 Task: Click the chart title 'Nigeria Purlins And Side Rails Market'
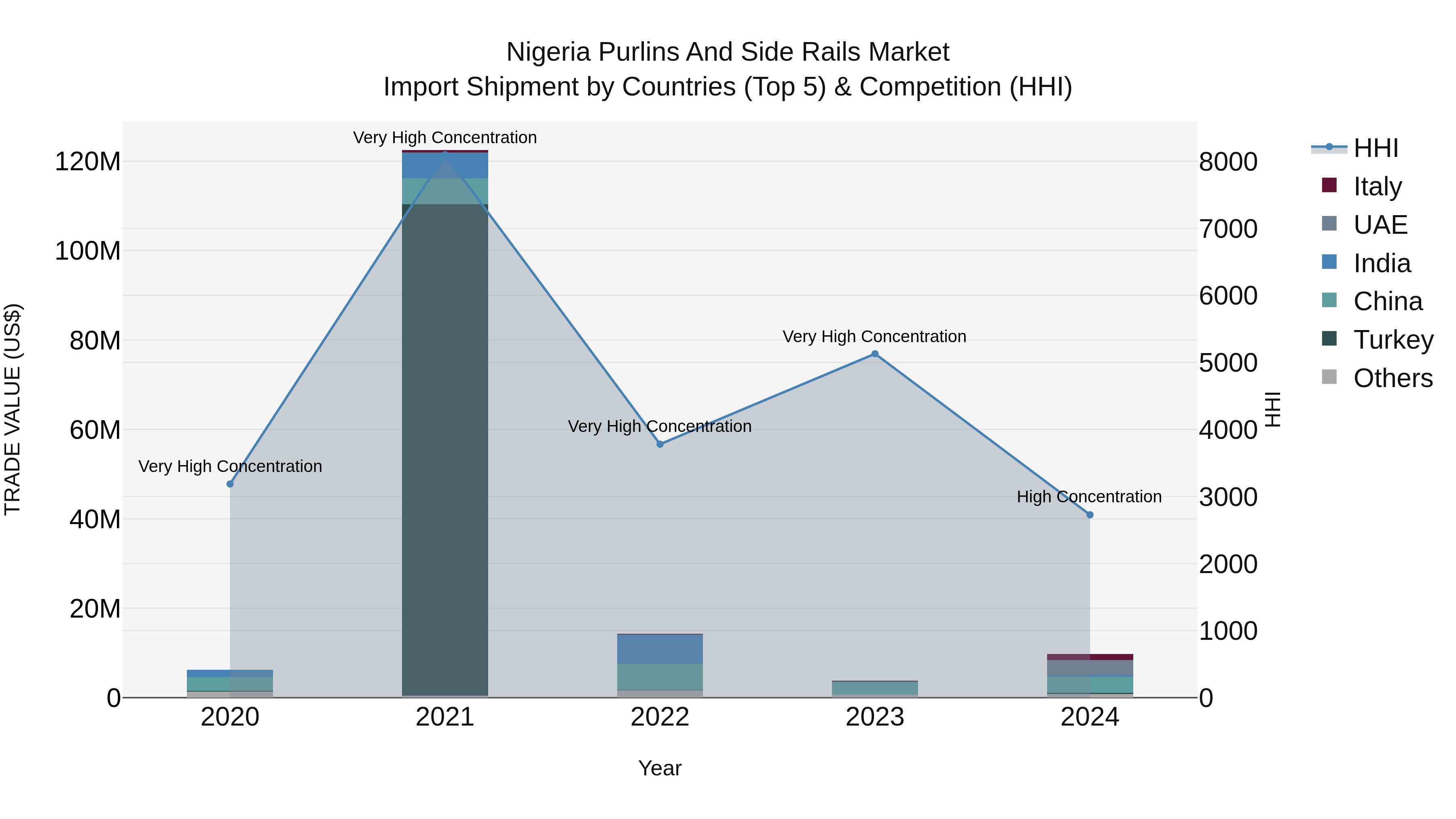(728, 52)
